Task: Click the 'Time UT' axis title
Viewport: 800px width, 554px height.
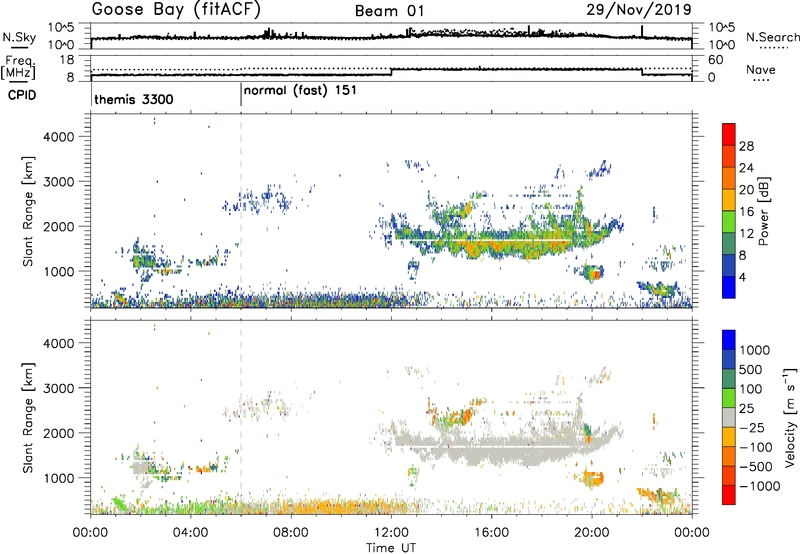Action: point(391,548)
